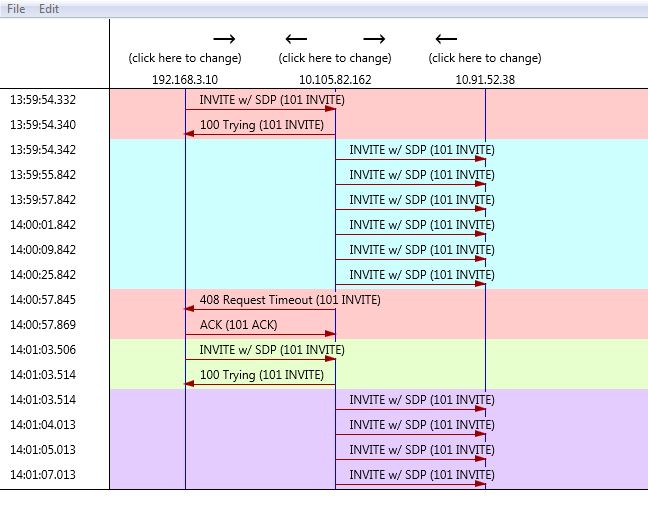Viewport: 648px width, 524px height.
Task: Click timestamp 14:01:03.506
Action: 43,350
